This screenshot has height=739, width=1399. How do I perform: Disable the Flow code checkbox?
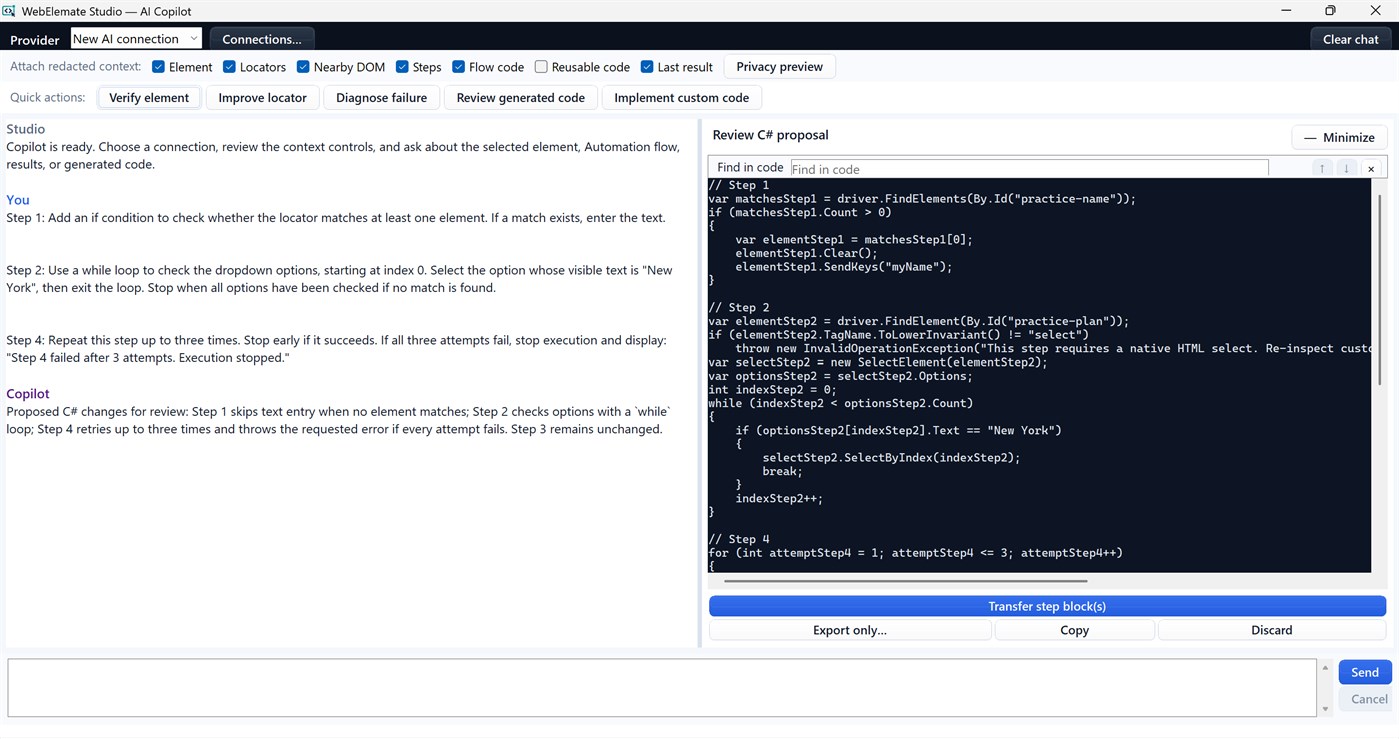coord(458,67)
